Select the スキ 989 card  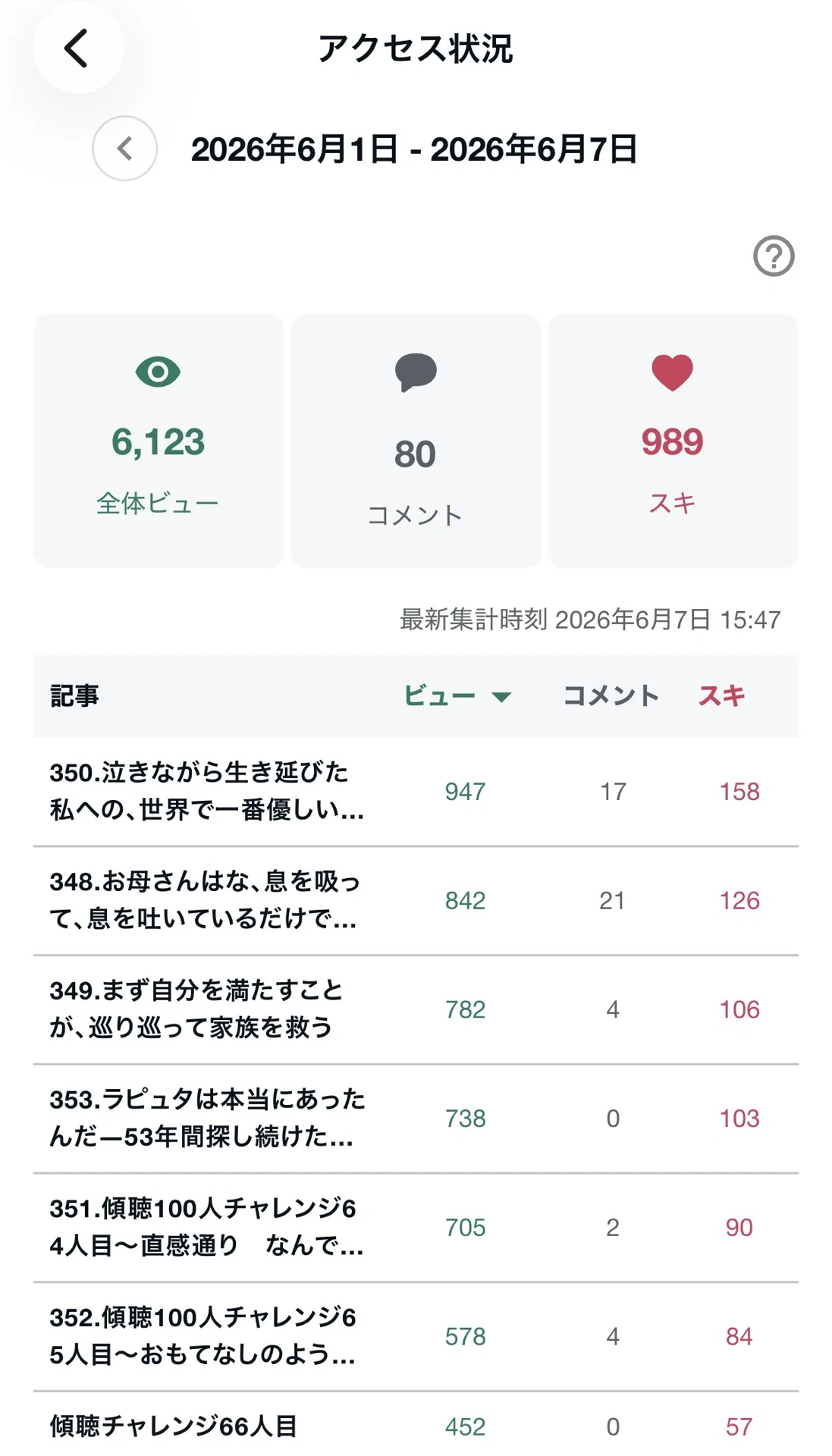click(673, 441)
